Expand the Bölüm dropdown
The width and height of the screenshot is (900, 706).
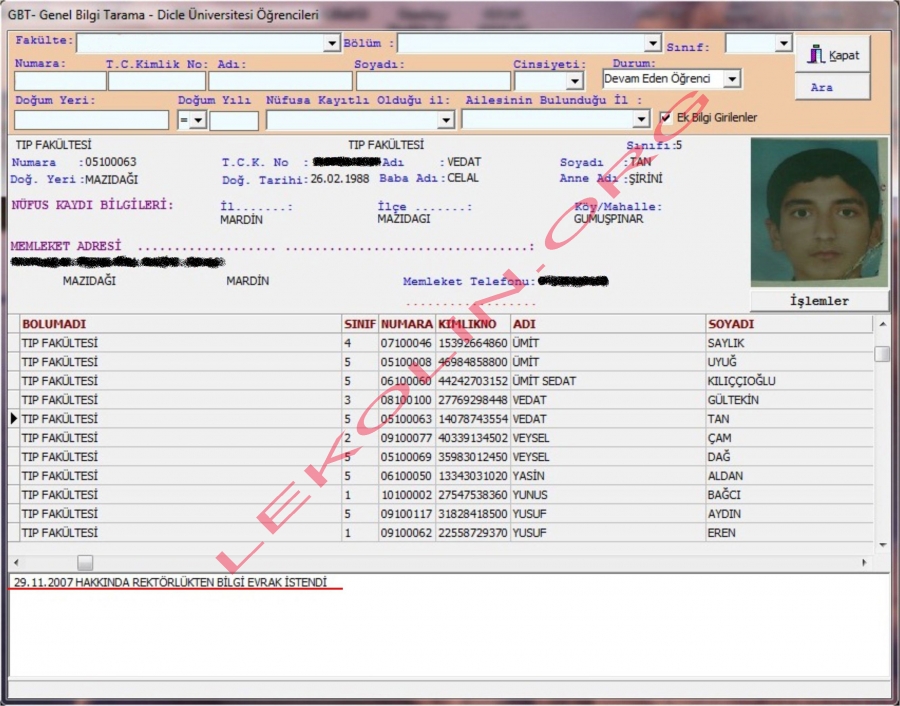click(653, 43)
